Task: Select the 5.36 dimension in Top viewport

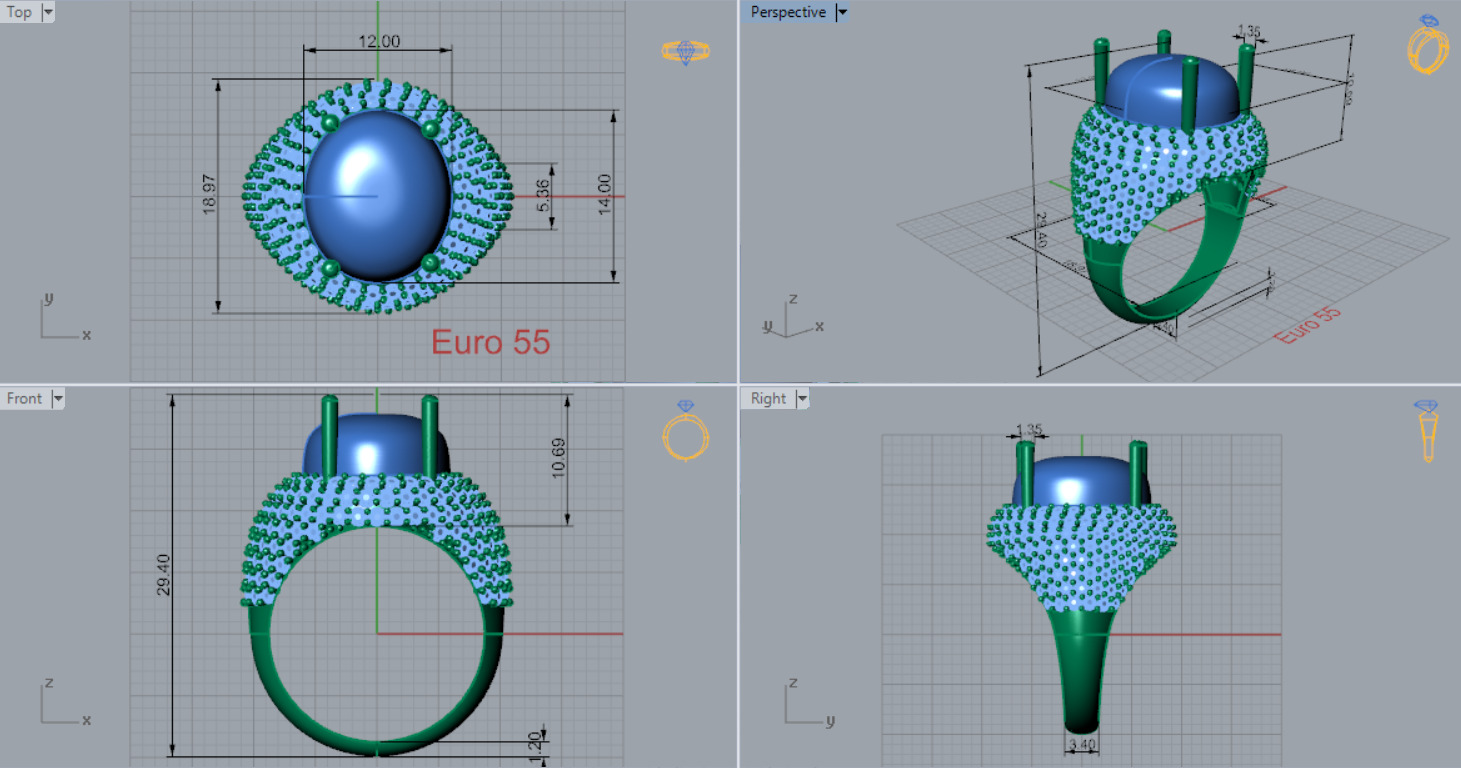Action: (543, 197)
